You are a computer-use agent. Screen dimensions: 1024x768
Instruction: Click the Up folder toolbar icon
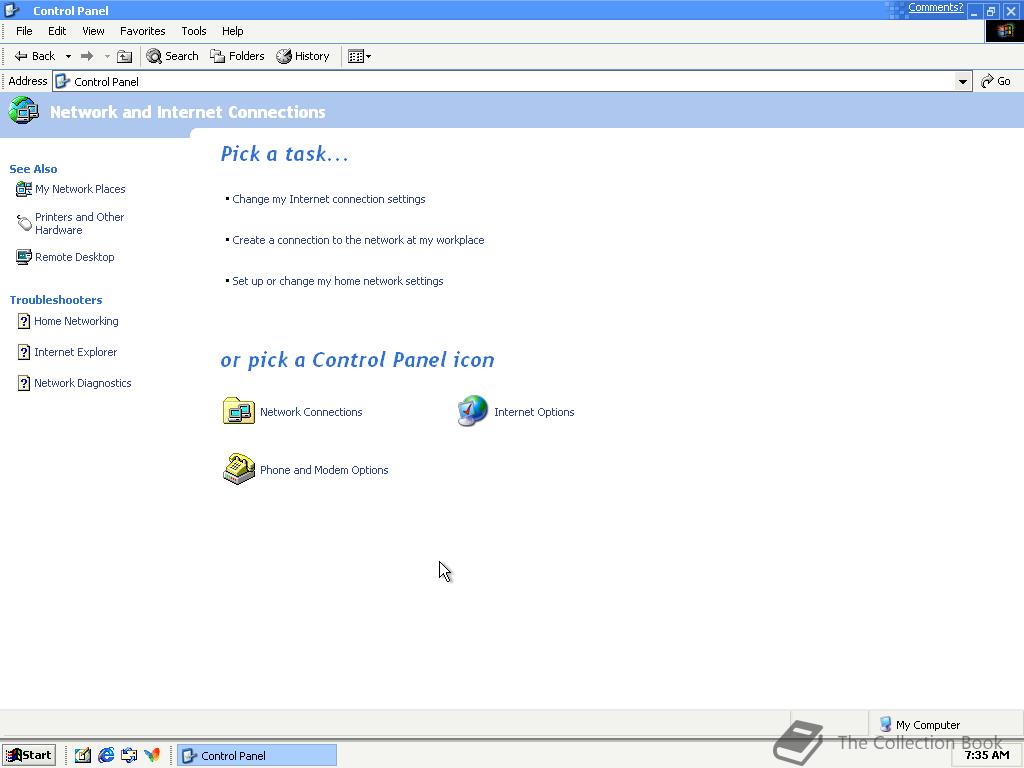tap(124, 56)
